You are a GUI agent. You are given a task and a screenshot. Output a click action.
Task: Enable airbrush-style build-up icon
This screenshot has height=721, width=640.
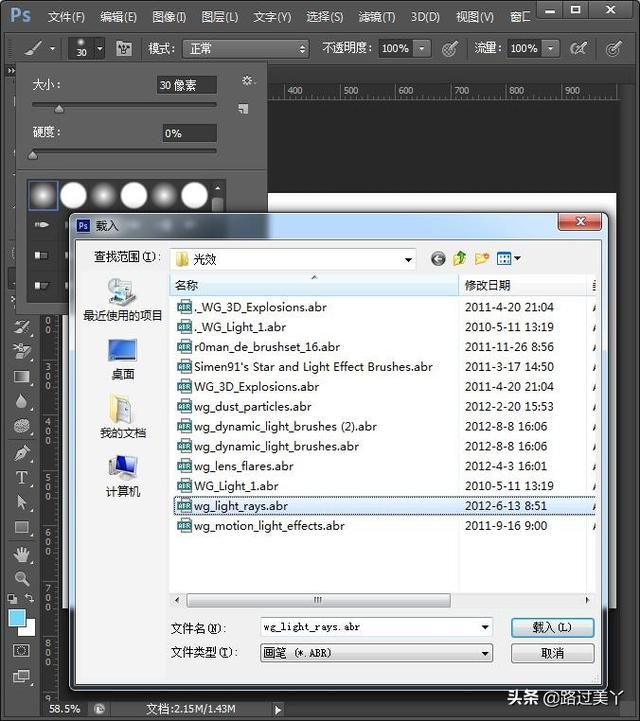(577, 48)
